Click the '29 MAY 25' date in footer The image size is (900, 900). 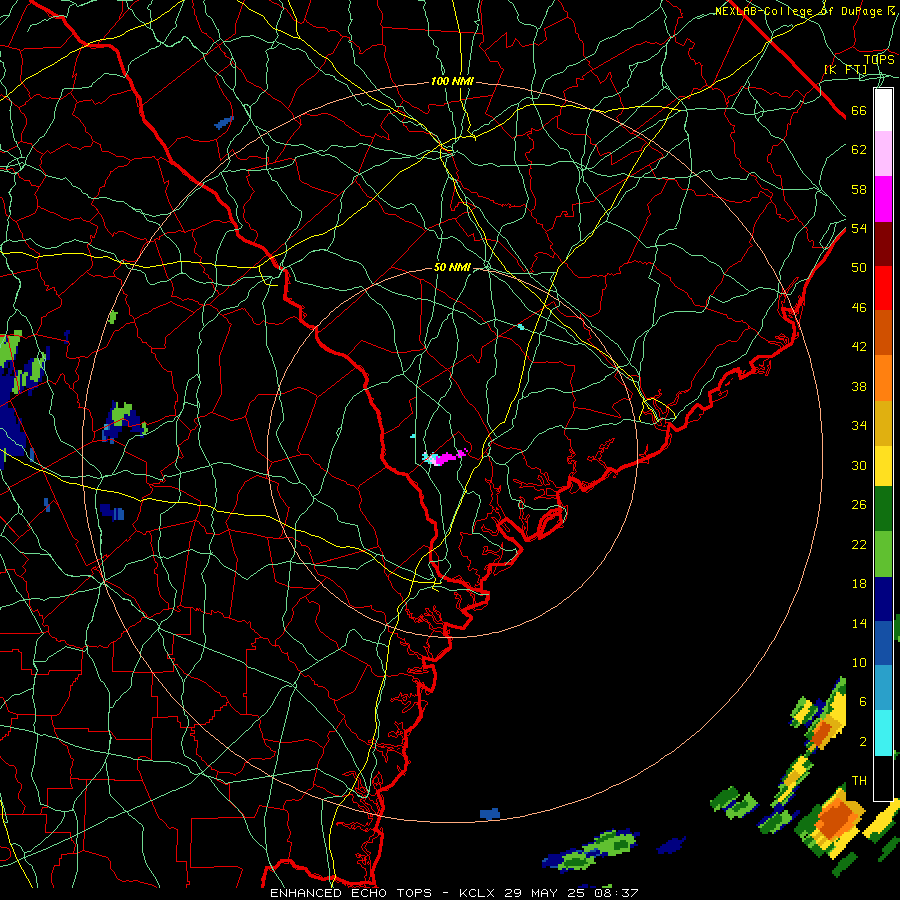[x=545, y=893]
